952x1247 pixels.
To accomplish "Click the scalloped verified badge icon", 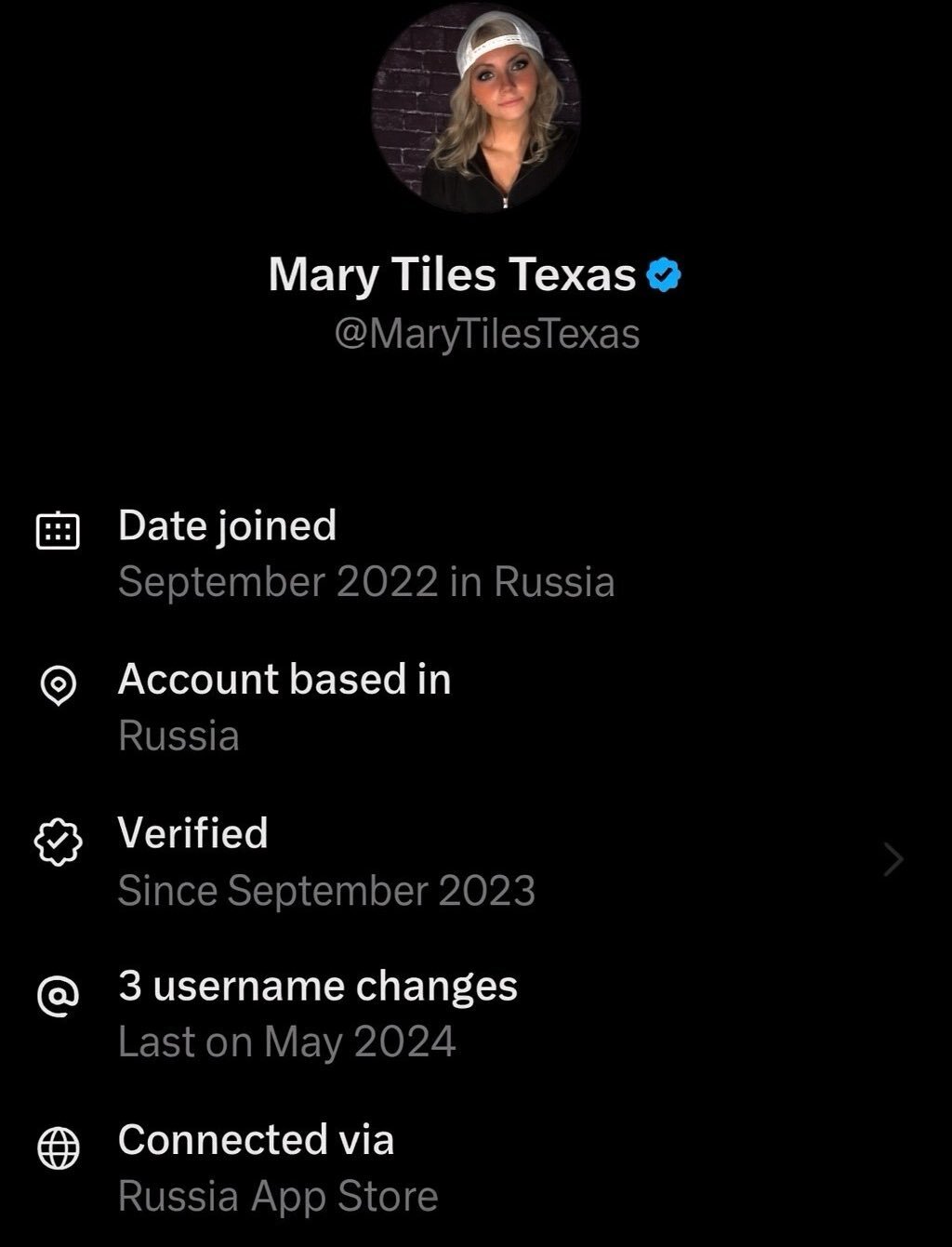I will point(58,841).
